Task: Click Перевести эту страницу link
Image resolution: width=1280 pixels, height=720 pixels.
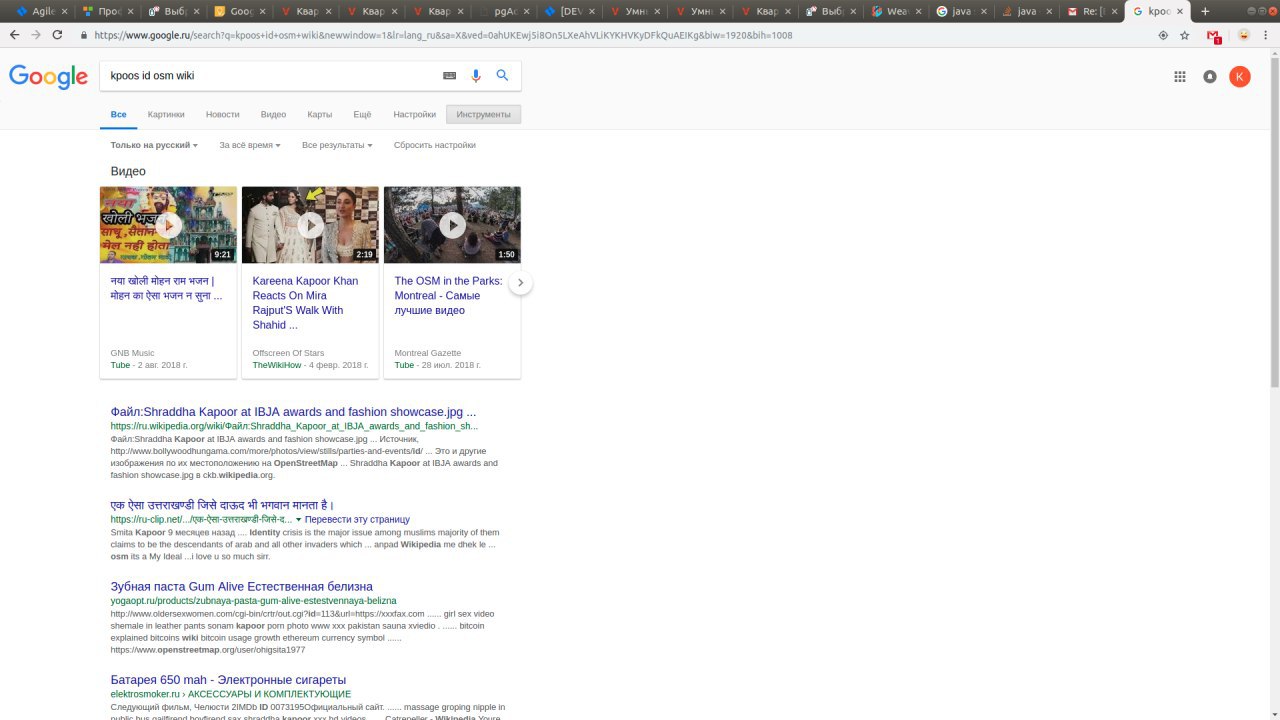Action: 357,519
